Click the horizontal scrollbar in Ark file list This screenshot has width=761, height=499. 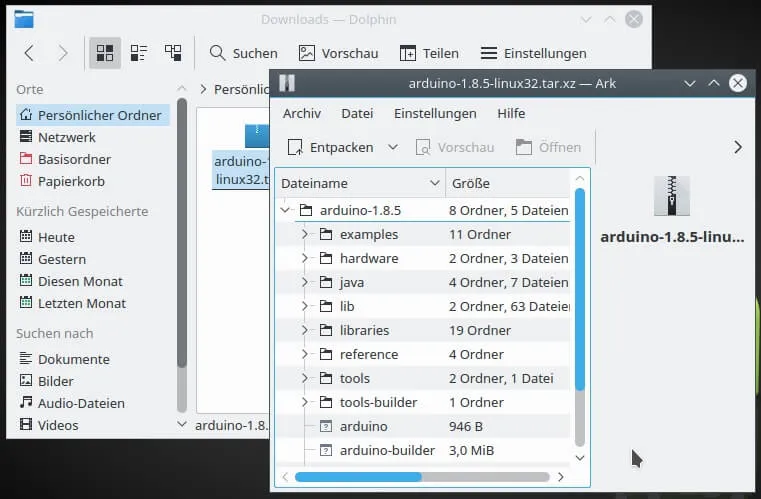pyautogui.click(x=358, y=477)
